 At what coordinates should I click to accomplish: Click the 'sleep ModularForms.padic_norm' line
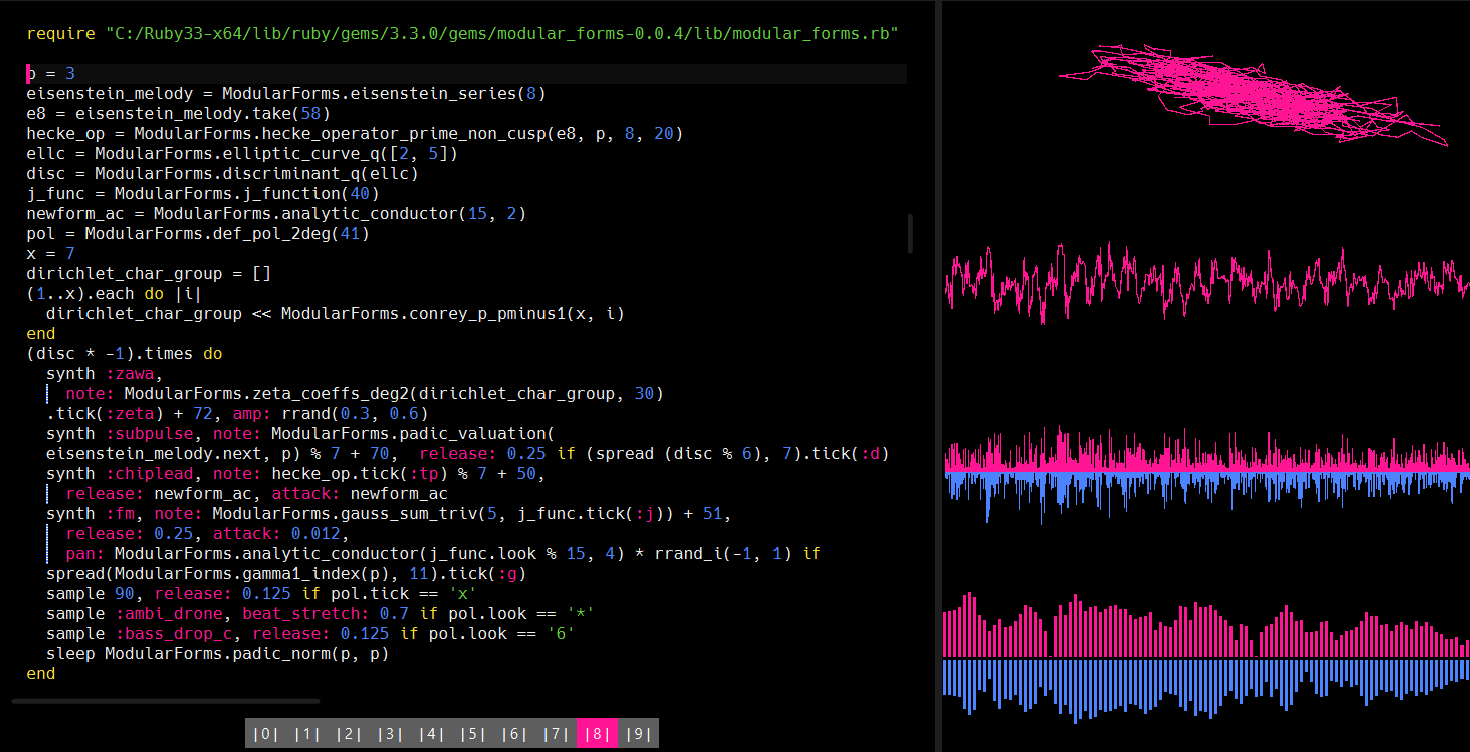tap(217, 654)
